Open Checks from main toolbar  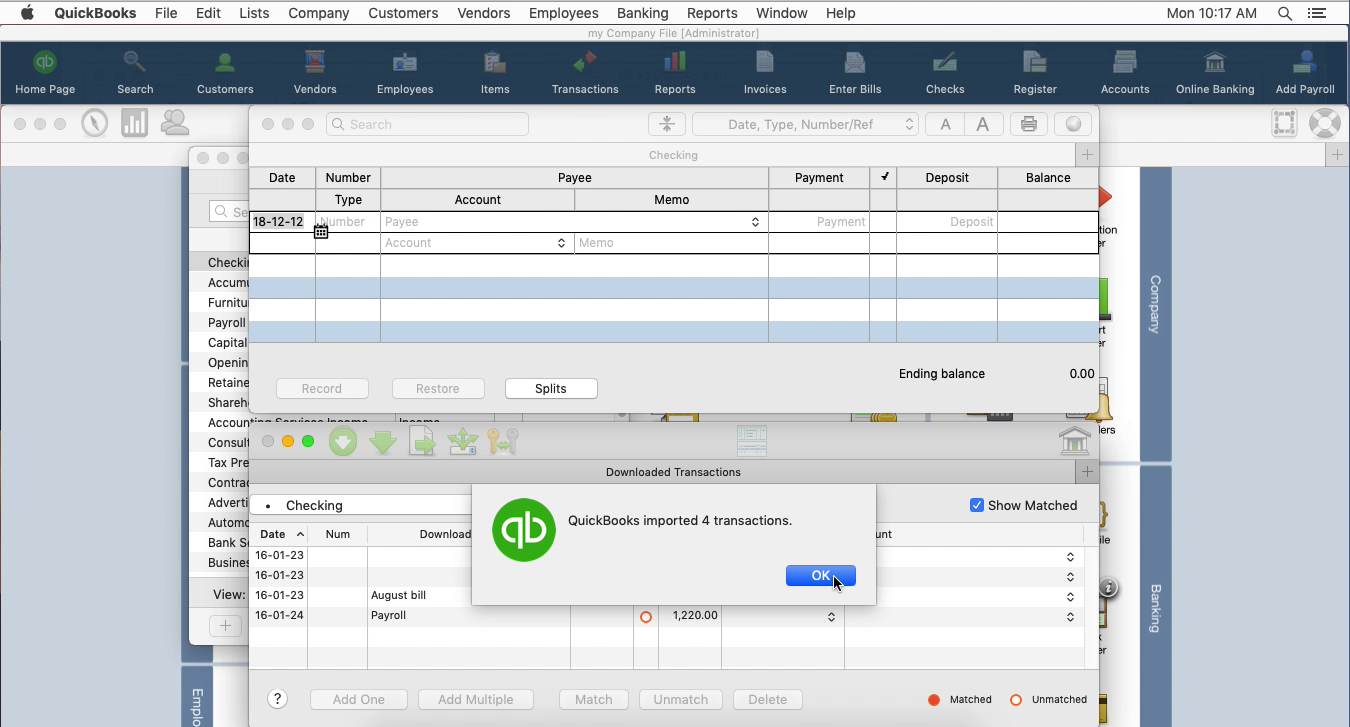[x=945, y=73]
